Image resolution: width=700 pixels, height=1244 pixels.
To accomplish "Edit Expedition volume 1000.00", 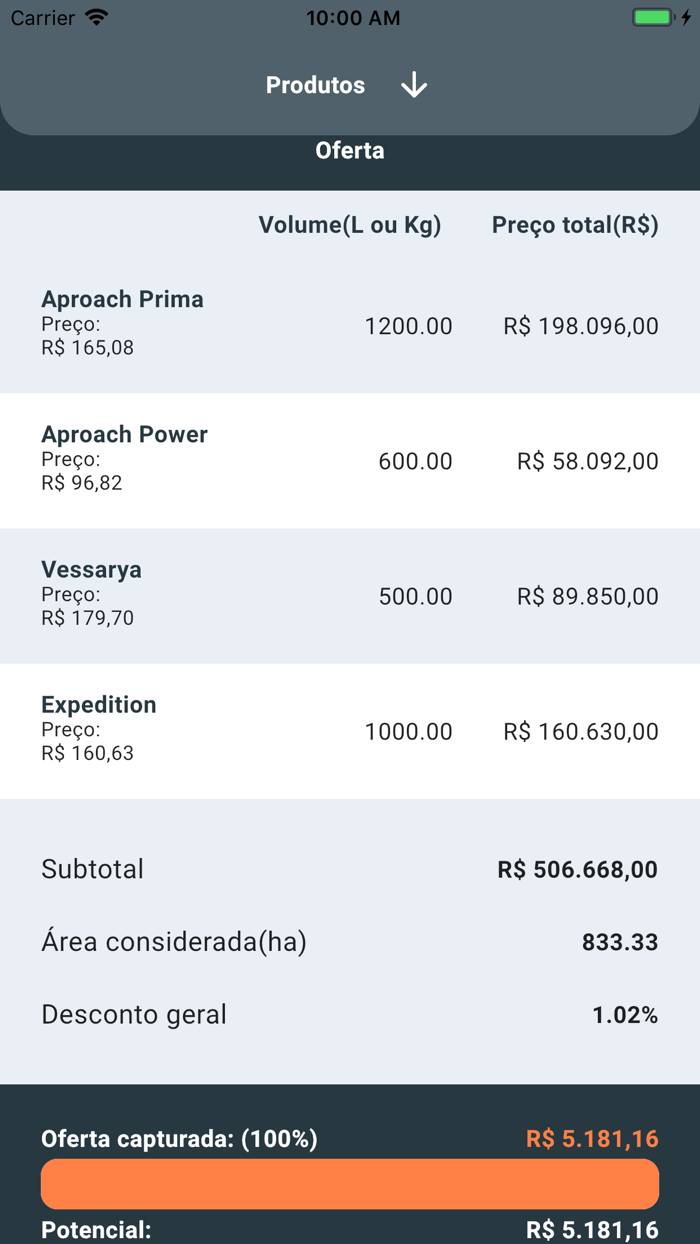I will click(x=408, y=731).
